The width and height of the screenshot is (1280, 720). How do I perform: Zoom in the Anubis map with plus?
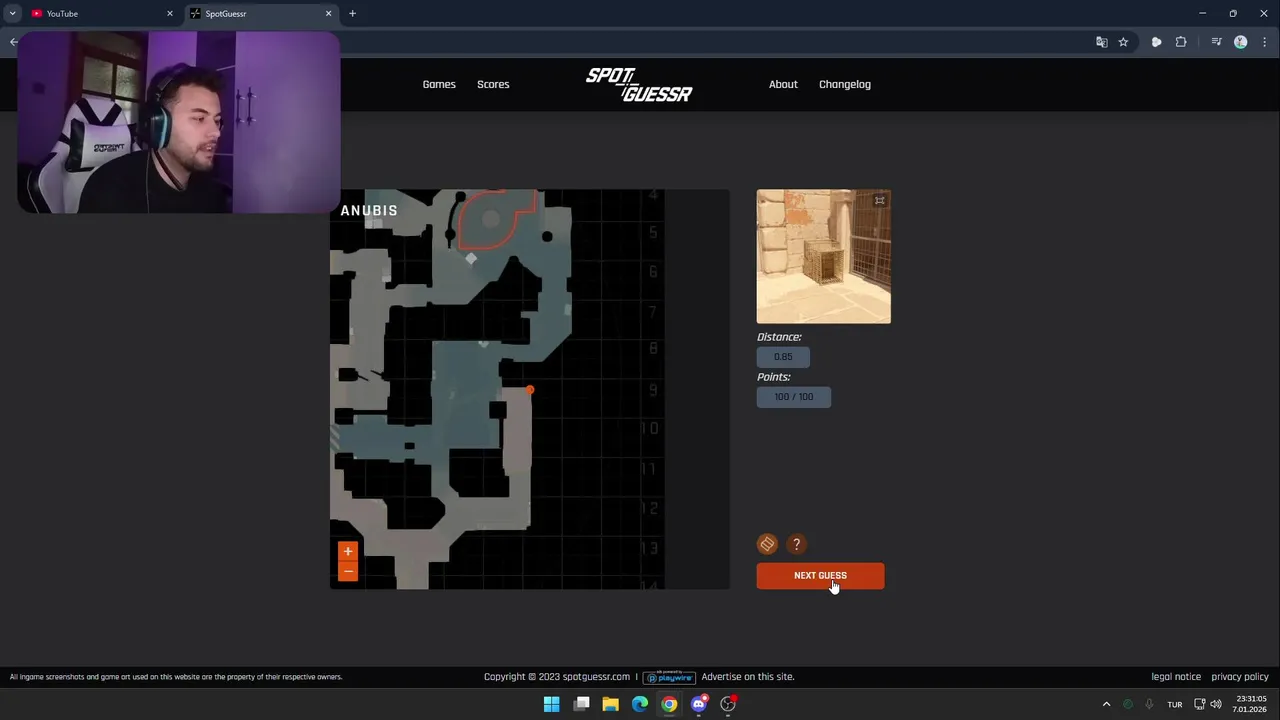coord(348,551)
